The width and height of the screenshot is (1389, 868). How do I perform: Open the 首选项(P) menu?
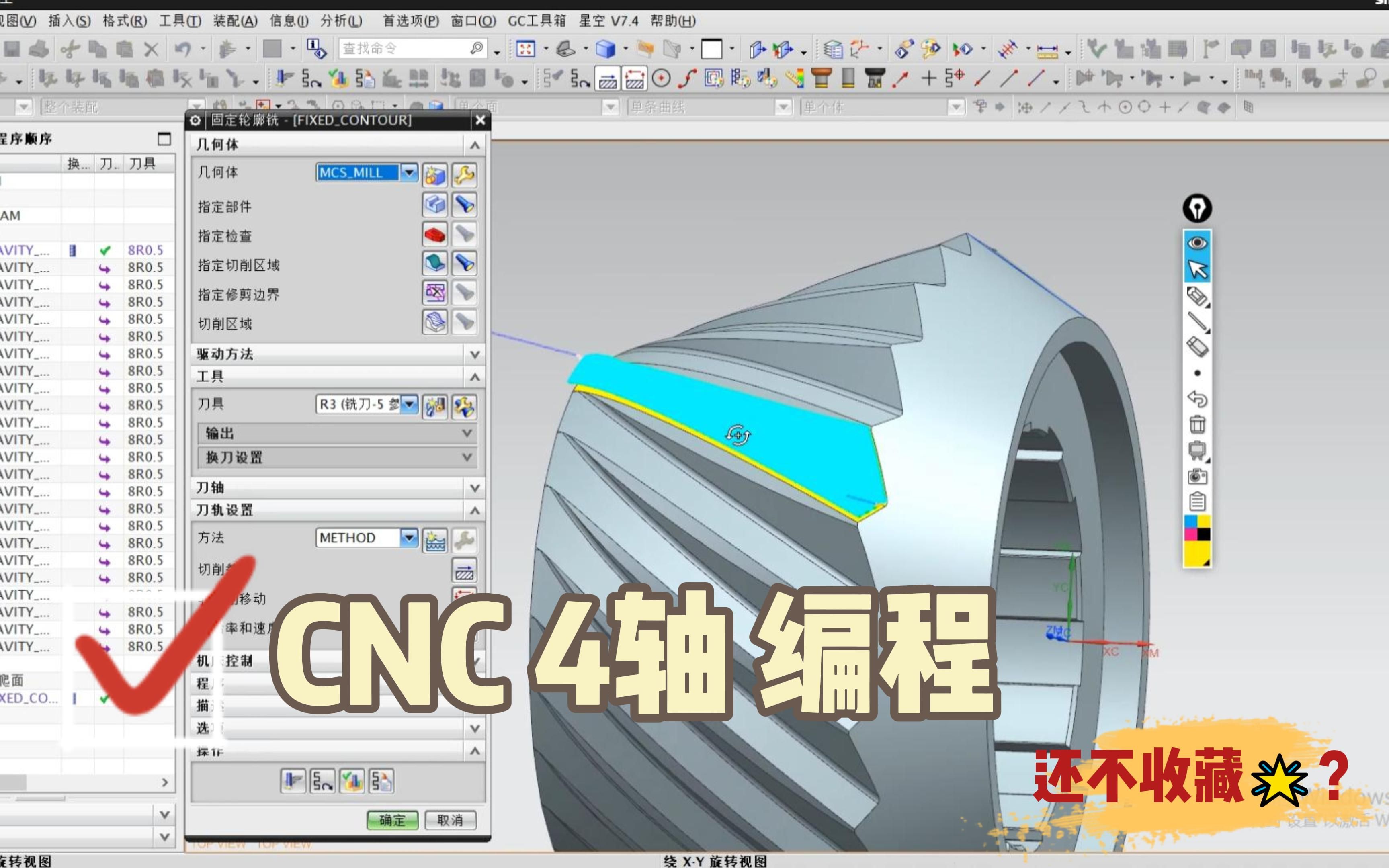point(411,21)
